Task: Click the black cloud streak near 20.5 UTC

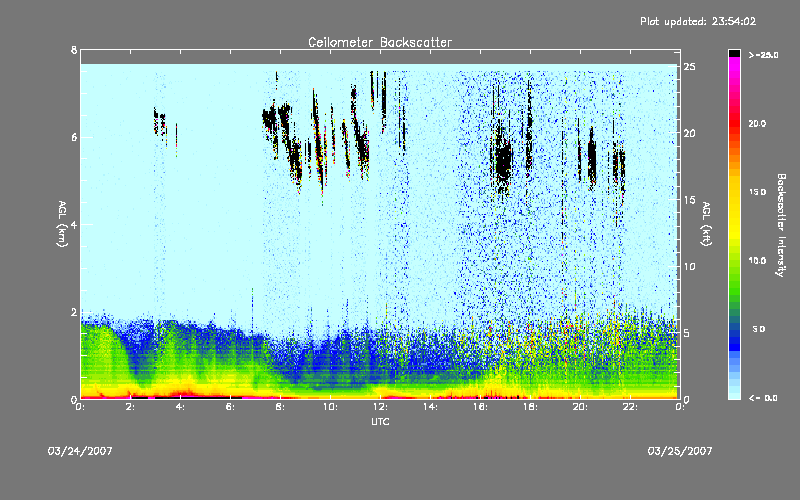Action: pyautogui.click(x=592, y=158)
